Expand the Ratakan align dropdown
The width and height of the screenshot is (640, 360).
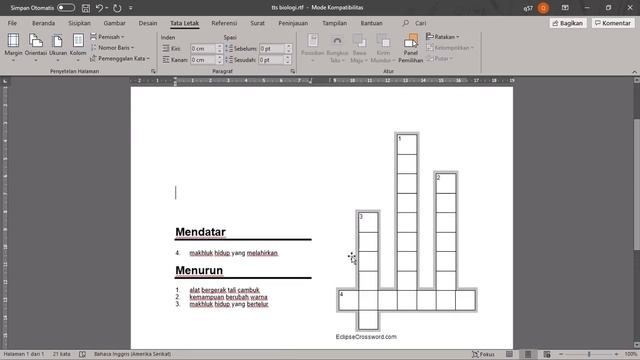tap(442, 37)
